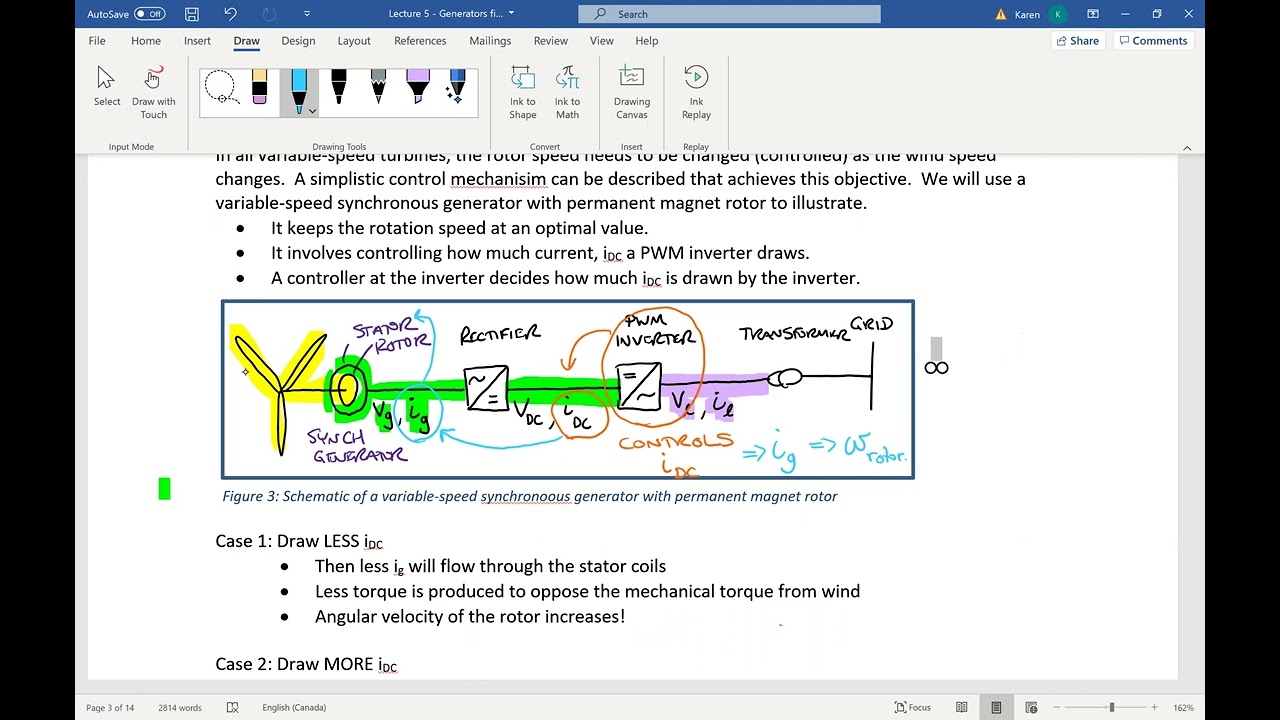Switch to the Review tab
This screenshot has width=1280, height=720.
click(551, 41)
